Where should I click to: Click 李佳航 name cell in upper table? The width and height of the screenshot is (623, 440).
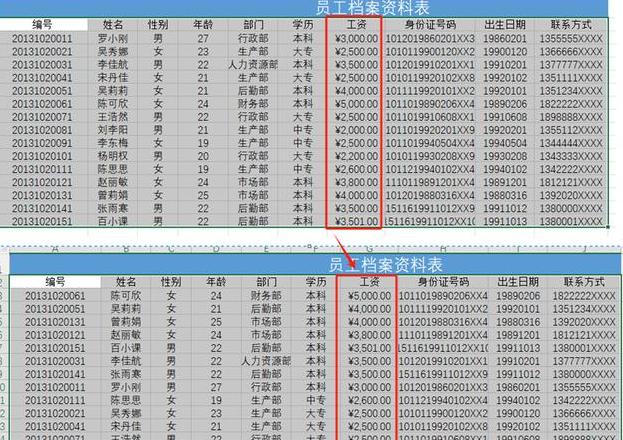112,64
